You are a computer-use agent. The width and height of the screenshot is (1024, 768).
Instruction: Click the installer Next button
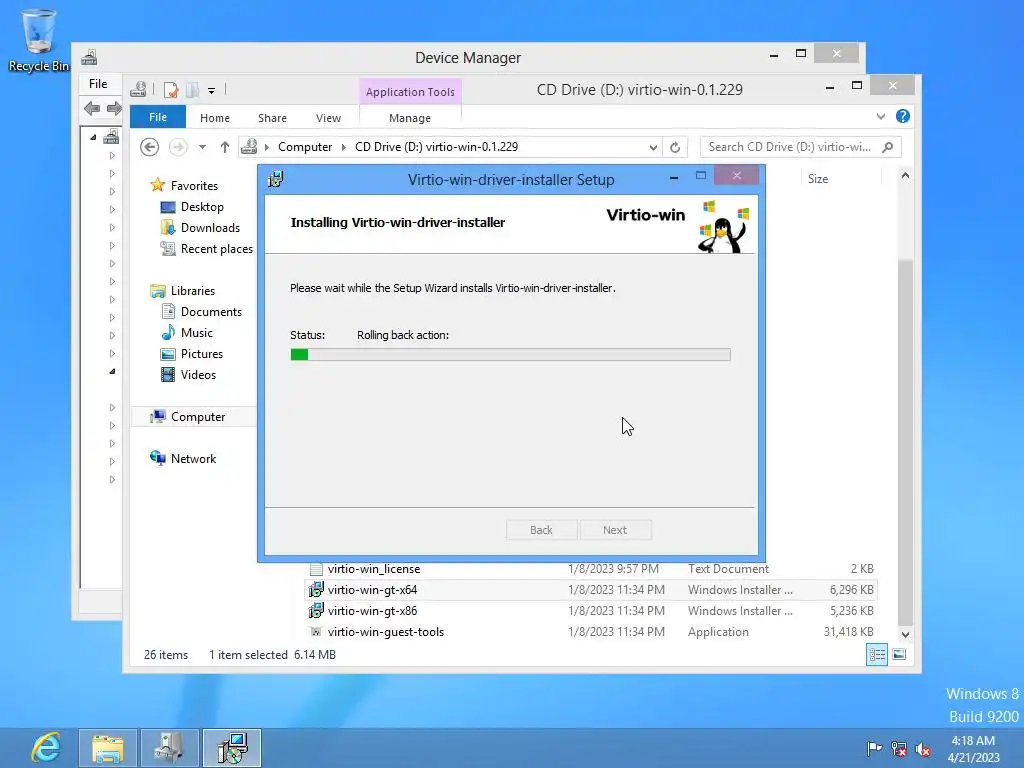(615, 530)
